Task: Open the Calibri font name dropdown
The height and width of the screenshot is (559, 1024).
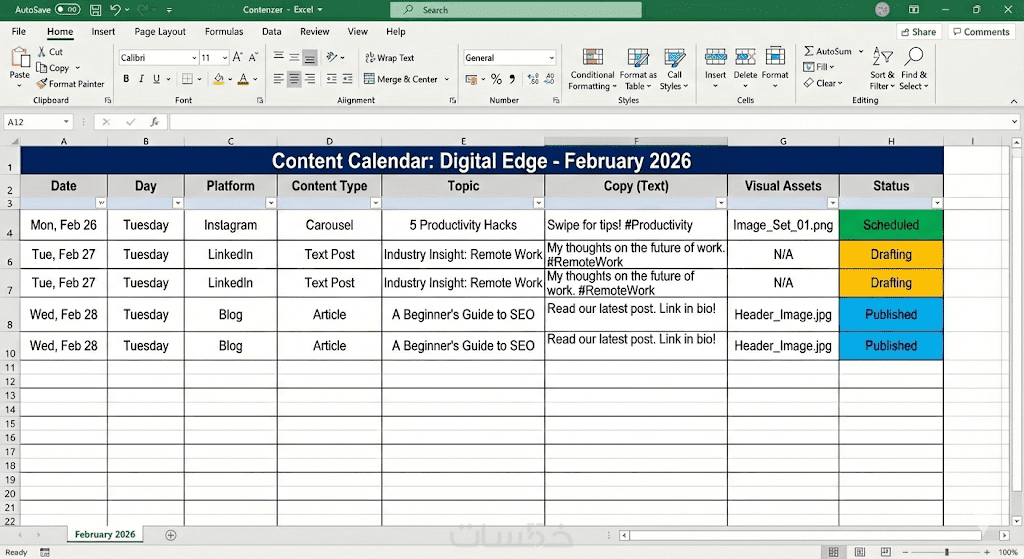Action: pos(194,57)
